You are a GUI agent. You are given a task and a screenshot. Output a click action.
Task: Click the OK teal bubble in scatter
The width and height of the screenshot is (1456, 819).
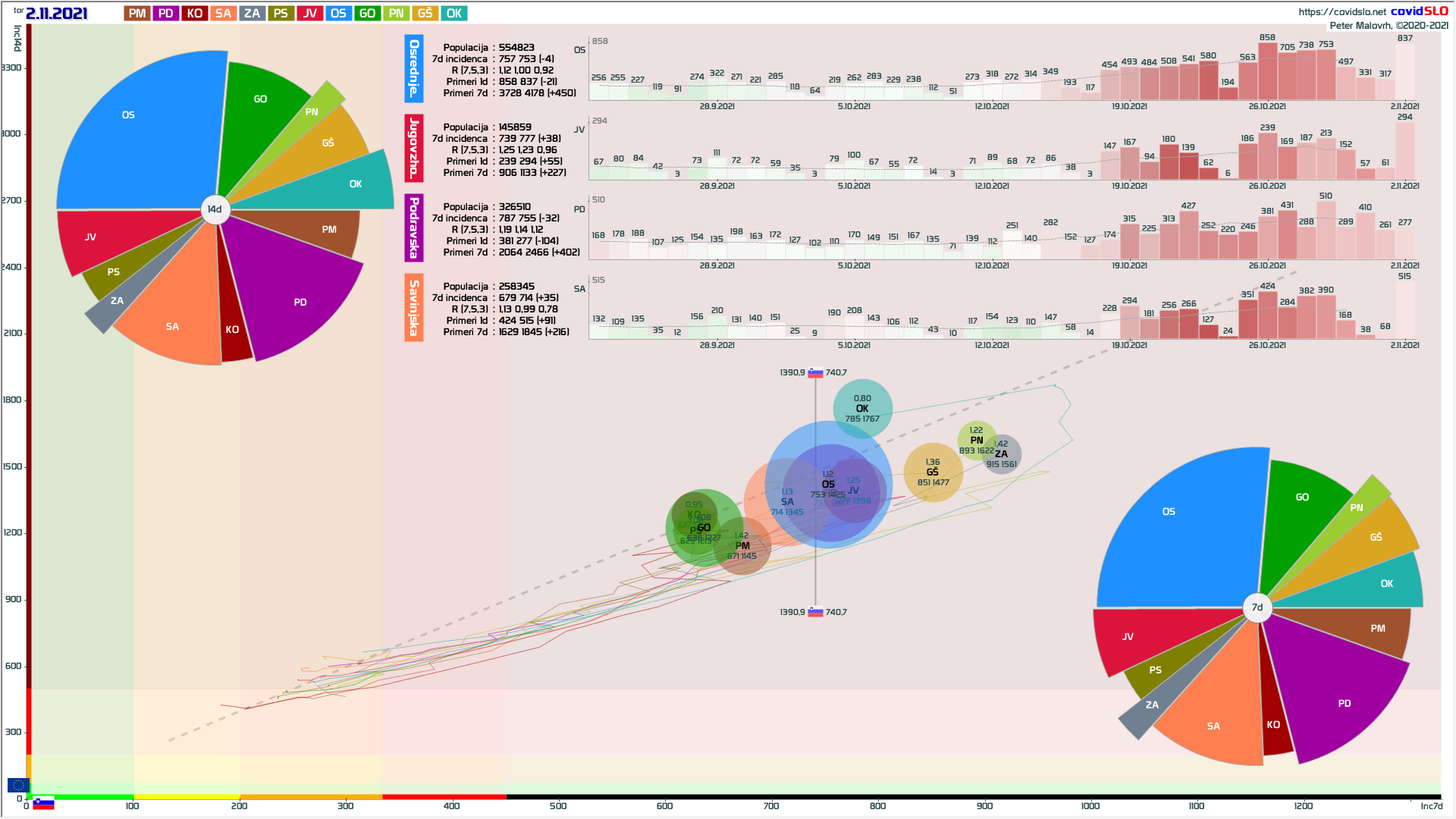(862, 408)
